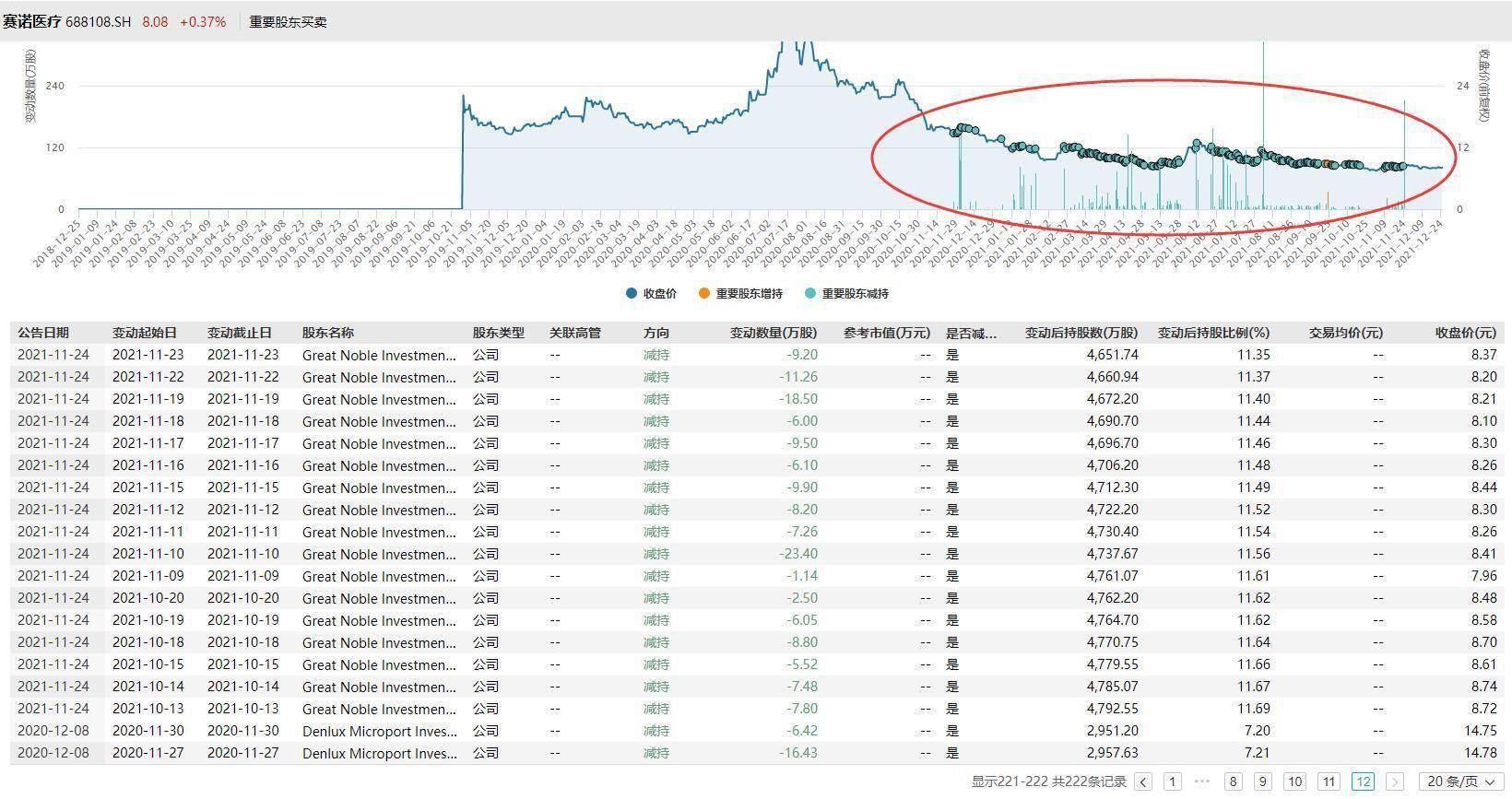This screenshot has width=1512, height=799.
Task: Click the pagination ellipsis to jump pages
Action: point(1202,781)
